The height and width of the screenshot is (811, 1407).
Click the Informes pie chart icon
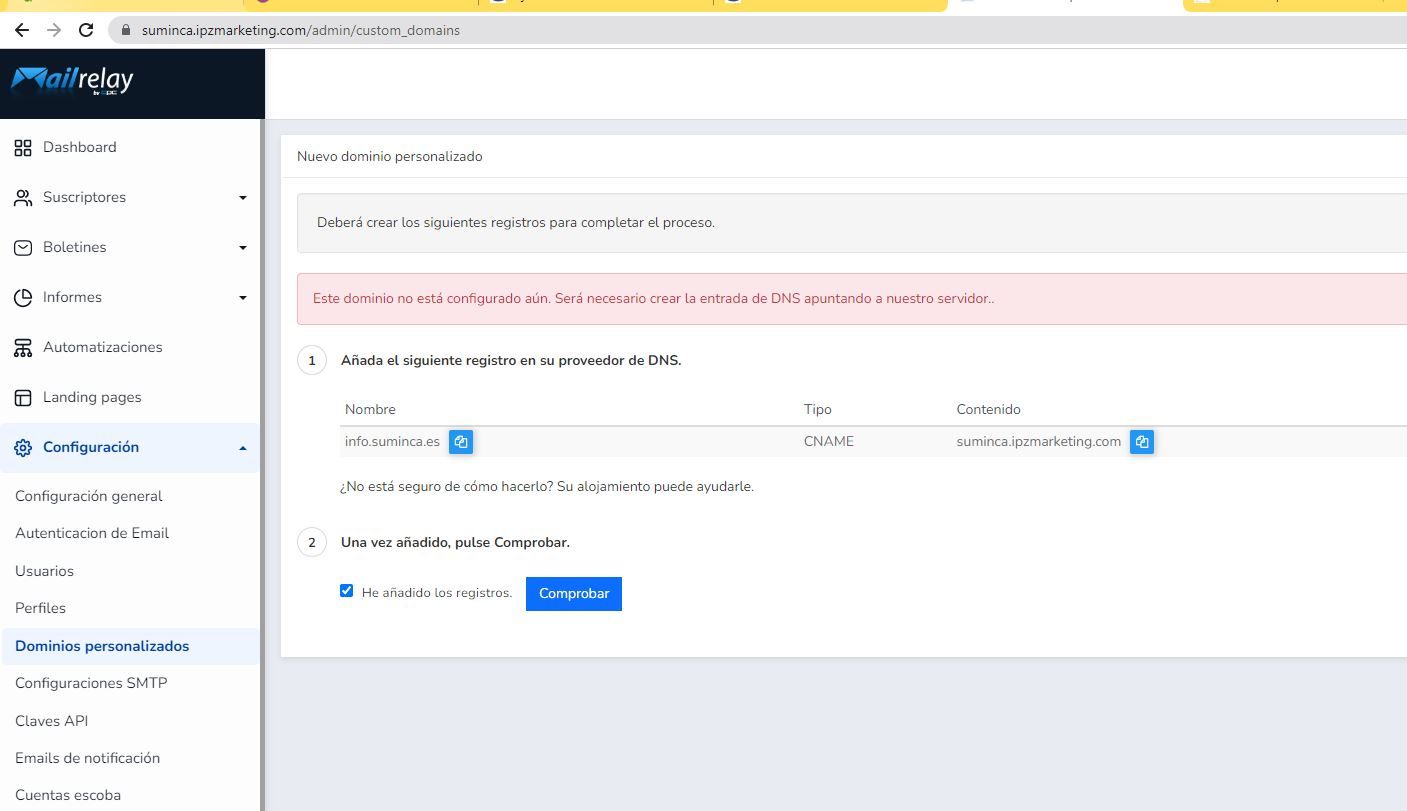point(23,298)
